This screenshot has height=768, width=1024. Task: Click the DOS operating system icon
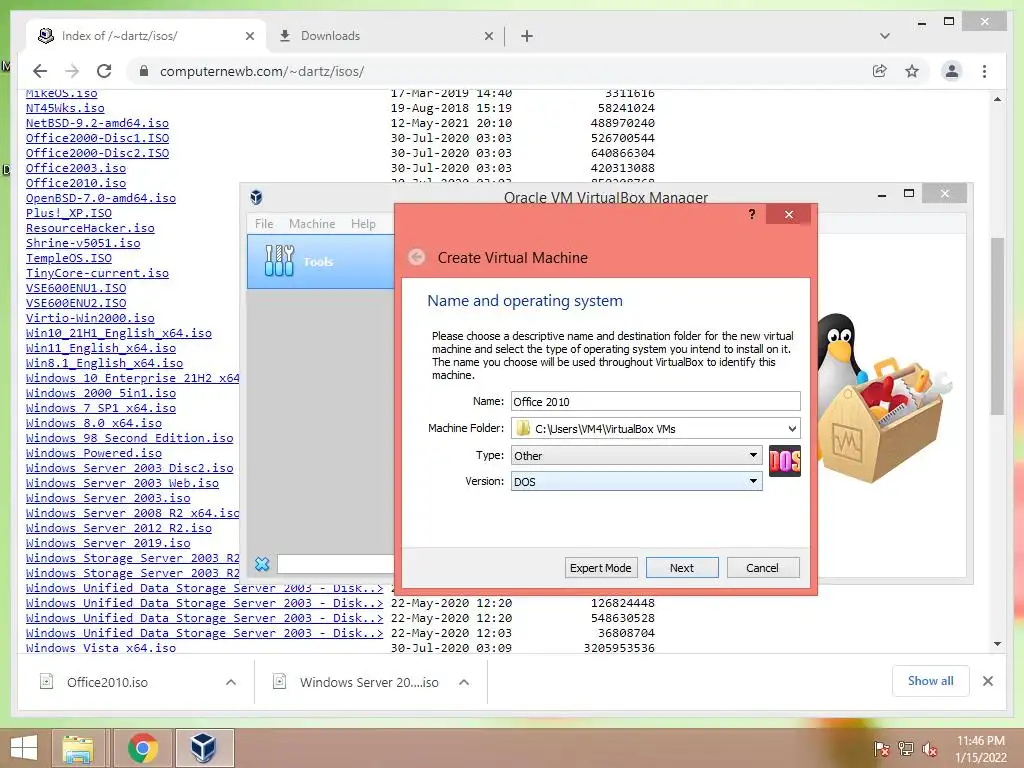784,461
